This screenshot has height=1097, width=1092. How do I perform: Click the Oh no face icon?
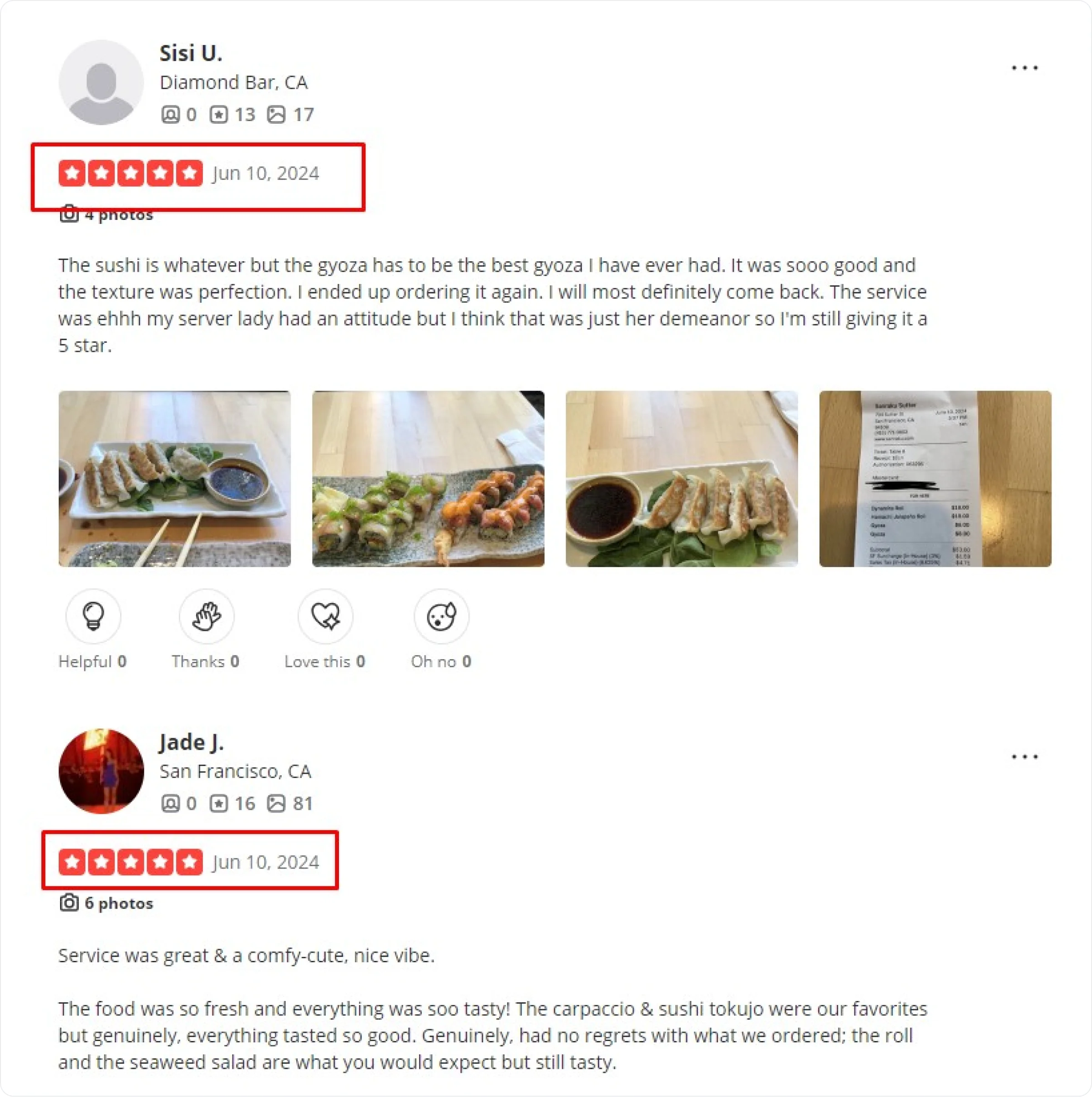point(441,616)
